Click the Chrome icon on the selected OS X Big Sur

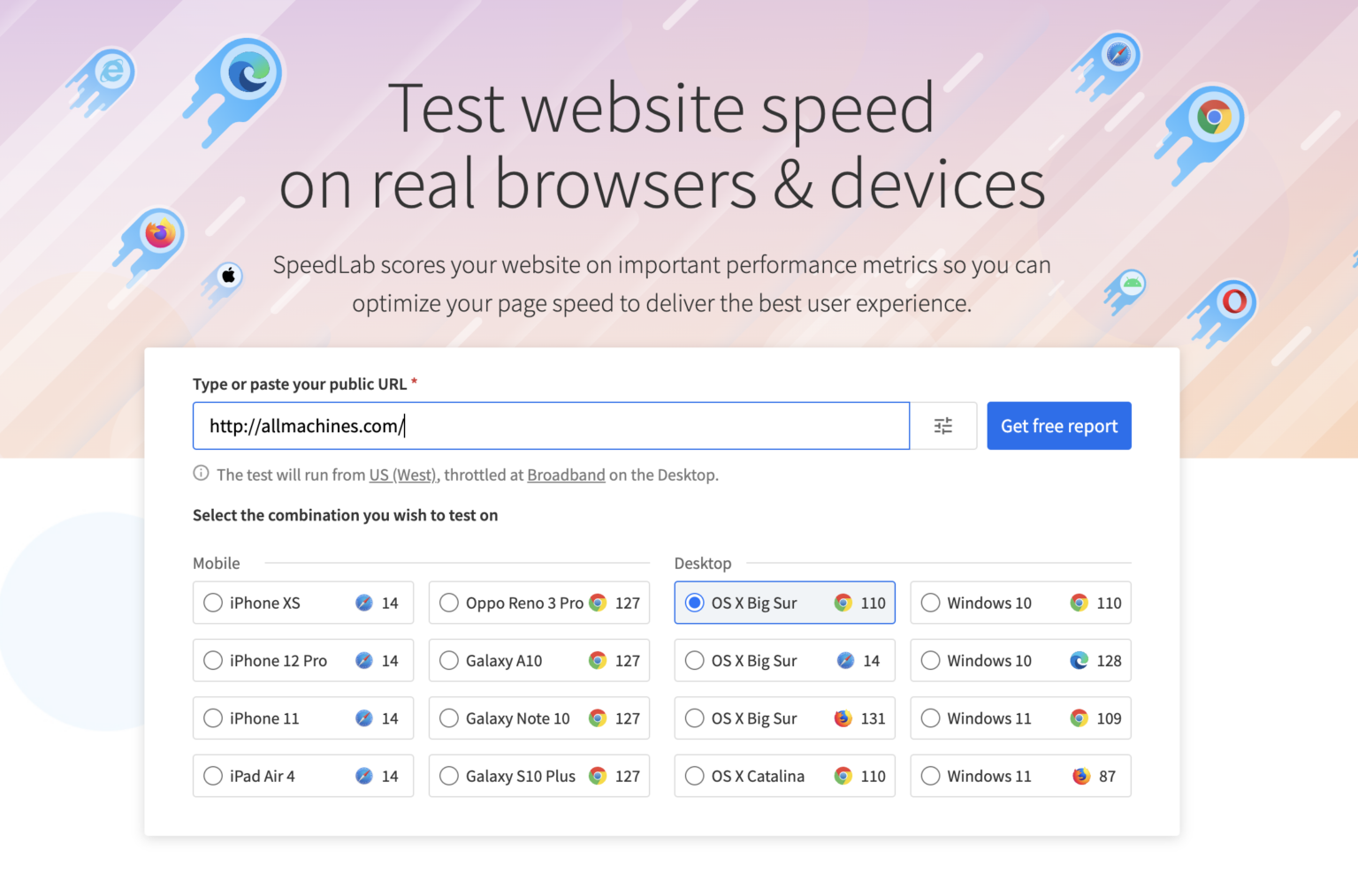(843, 603)
